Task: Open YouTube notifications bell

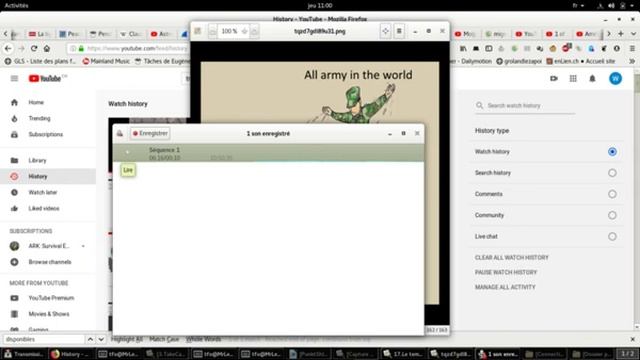Action: pyautogui.click(x=592, y=78)
